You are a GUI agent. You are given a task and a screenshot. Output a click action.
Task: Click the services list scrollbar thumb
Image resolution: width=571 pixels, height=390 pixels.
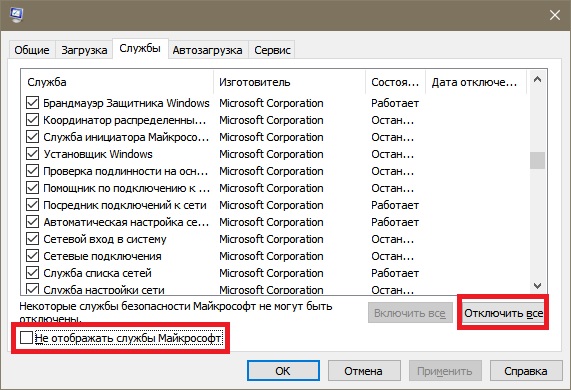pyautogui.click(x=537, y=160)
